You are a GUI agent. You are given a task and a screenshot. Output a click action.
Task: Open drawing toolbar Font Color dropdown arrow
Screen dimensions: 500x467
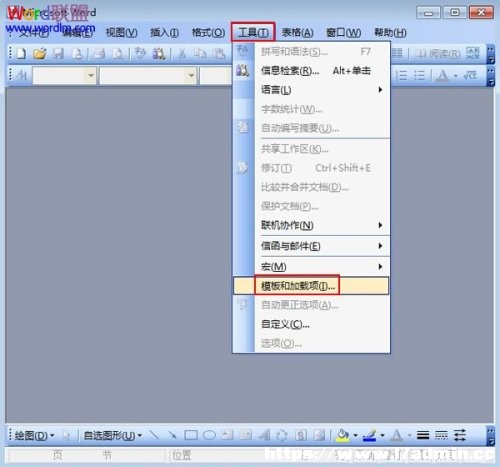pyautogui.click(x=409, y=435)
